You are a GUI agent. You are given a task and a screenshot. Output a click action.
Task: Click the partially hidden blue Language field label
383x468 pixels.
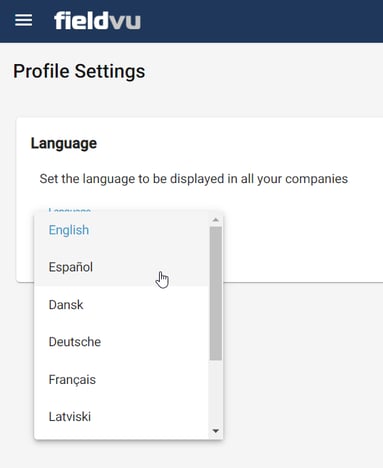point(69,210)
